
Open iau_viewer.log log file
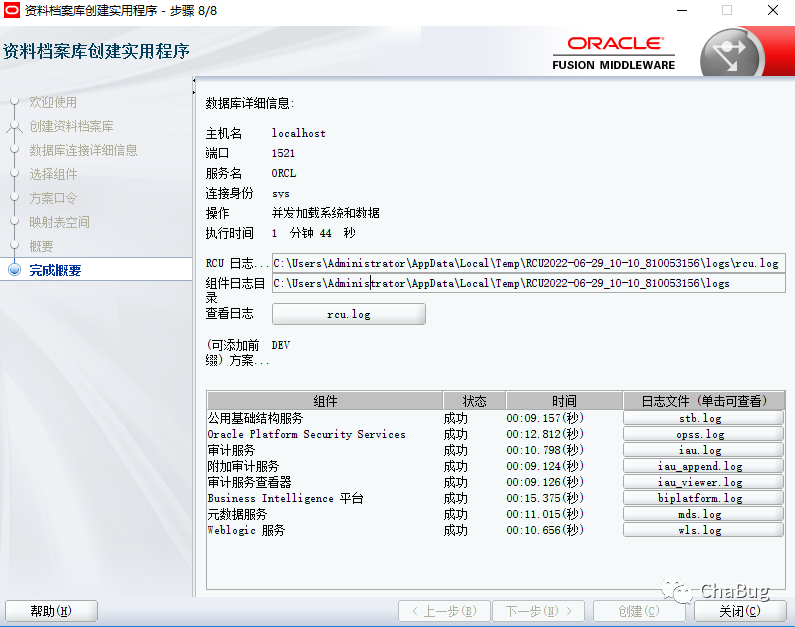tap(703, 482)
